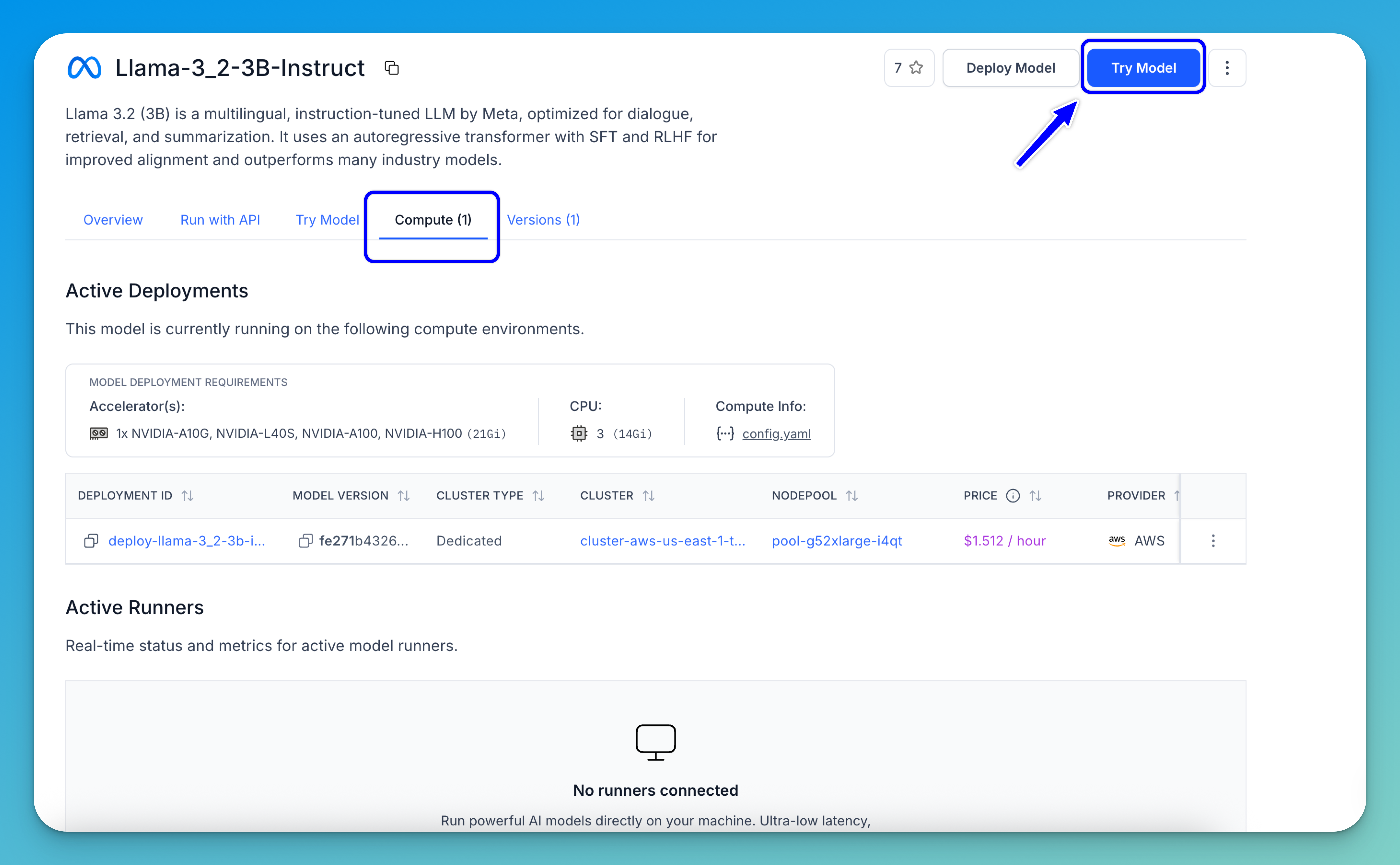Click the Price column info icon
The width and height of the screenshot is (1400, 865).
pos(1013,495)
